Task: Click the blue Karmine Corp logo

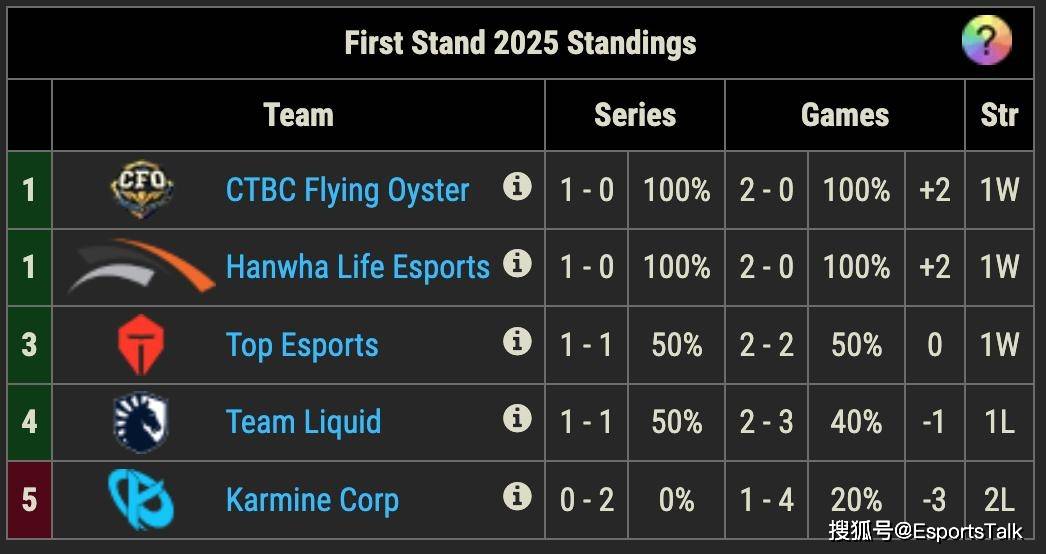Action: coord(141,499)
